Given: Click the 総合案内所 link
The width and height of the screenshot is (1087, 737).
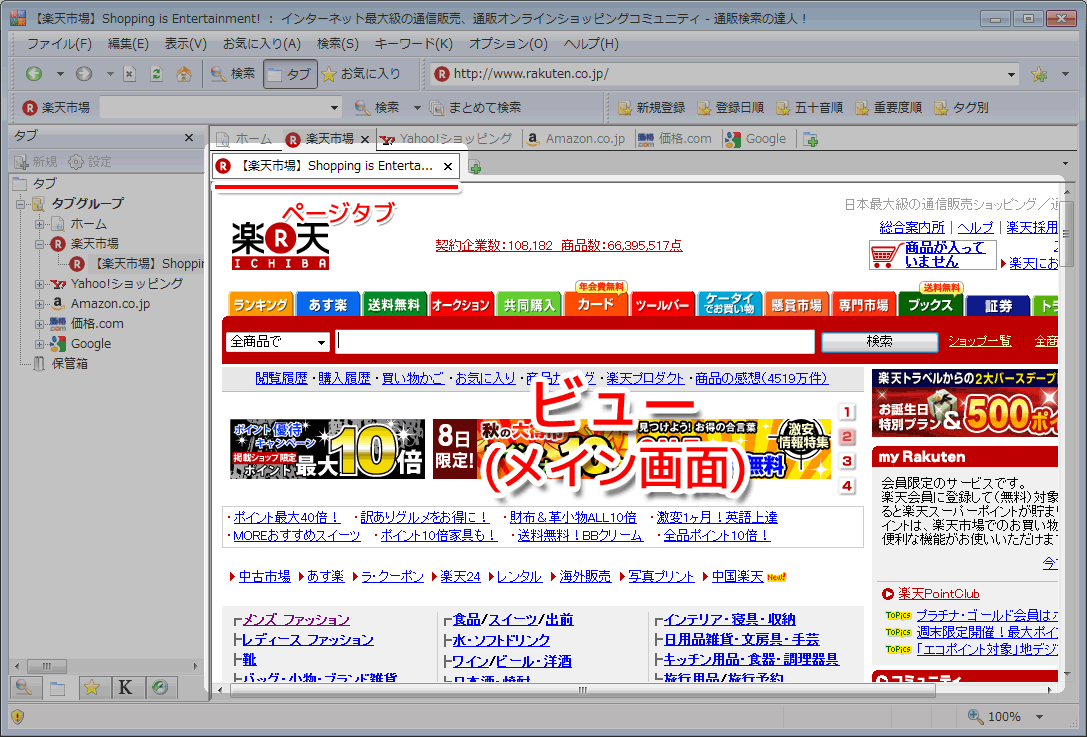Looking at the screenshot, I should tap(912, 227).
